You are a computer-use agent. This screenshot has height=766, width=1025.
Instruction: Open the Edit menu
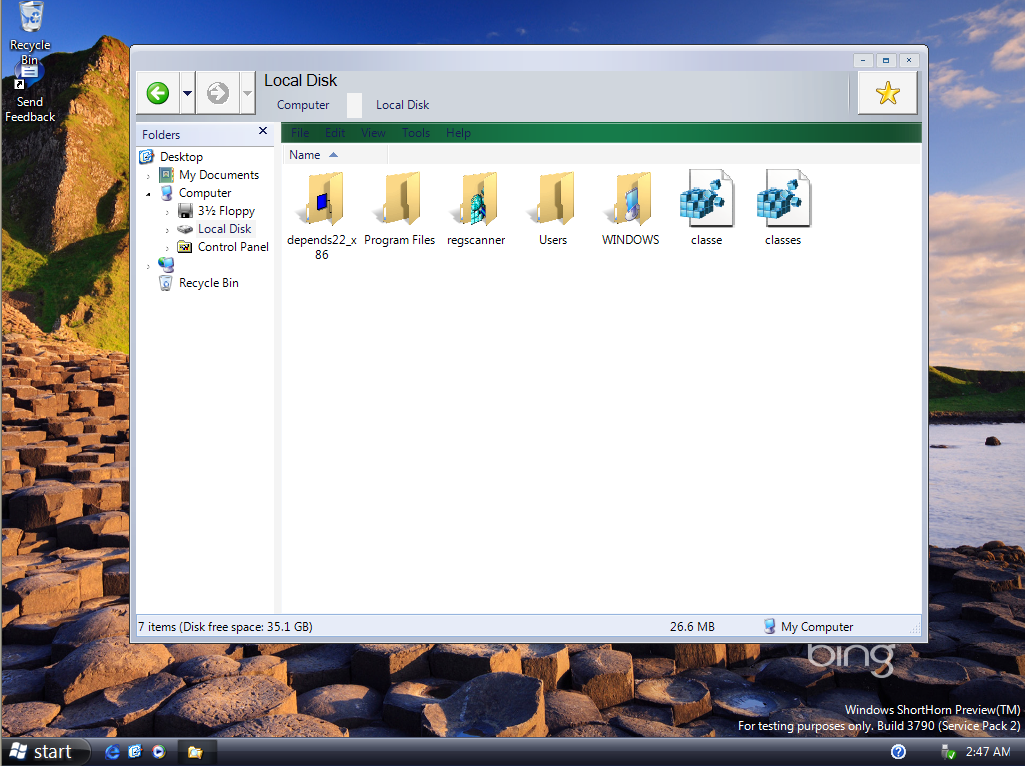(x=335, y=133)
